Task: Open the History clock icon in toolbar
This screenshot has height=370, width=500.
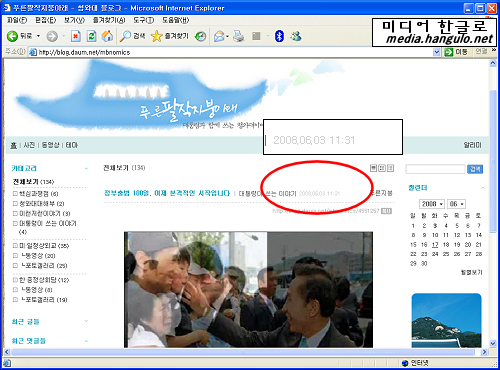Action: click(200, 36)
